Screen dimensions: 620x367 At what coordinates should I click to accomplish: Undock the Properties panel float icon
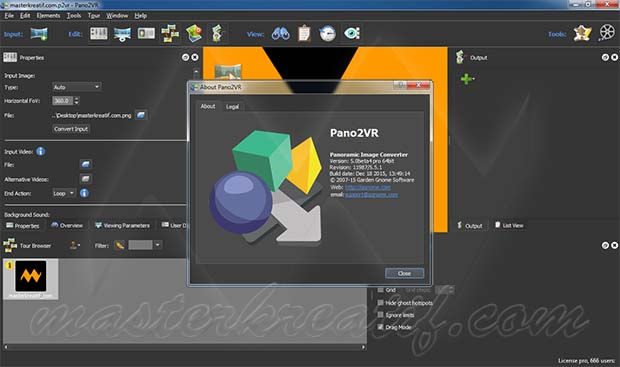click(185, 57)
